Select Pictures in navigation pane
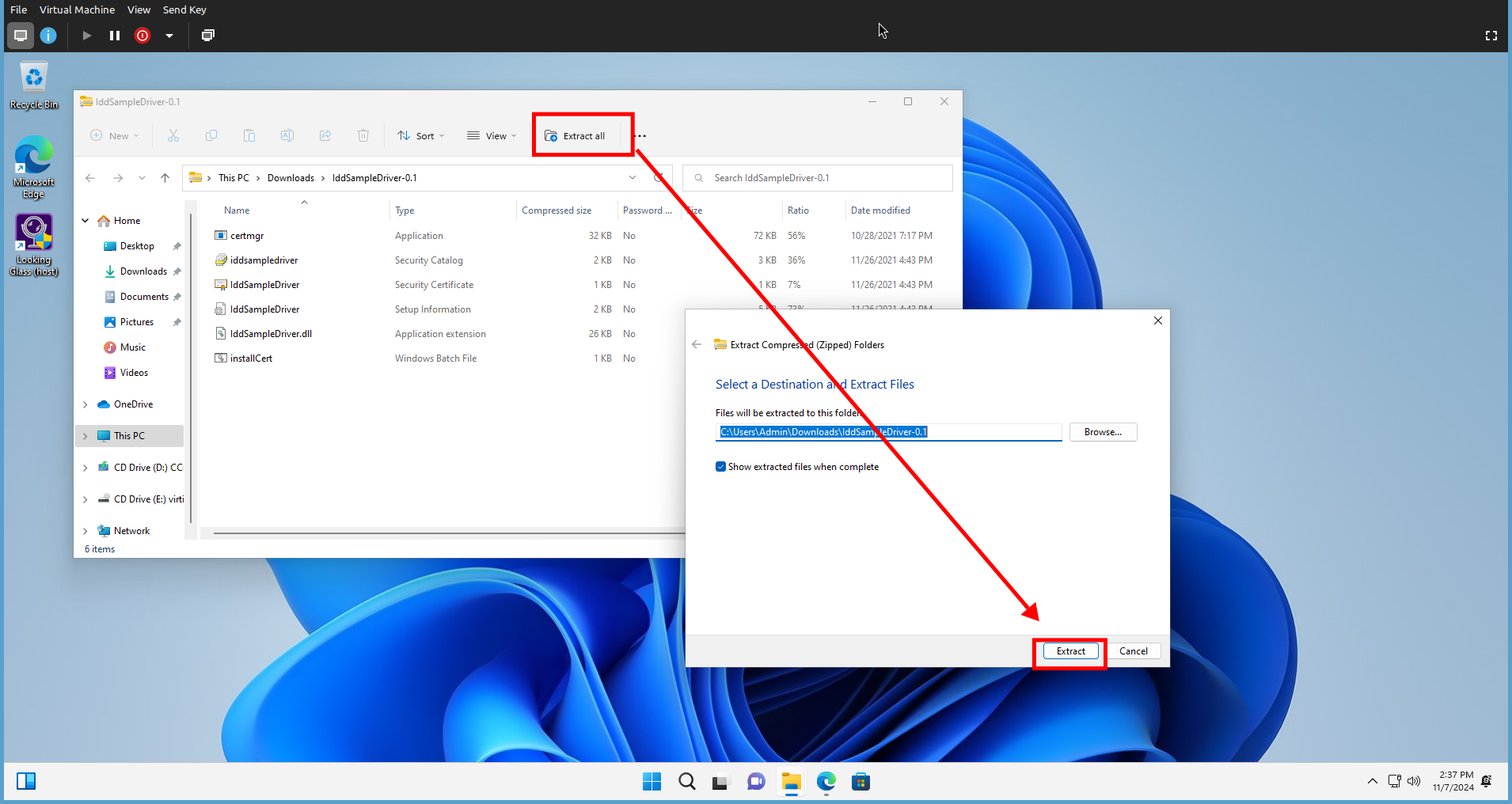The width and height of the screenshot is (1512, 804). 136,322
